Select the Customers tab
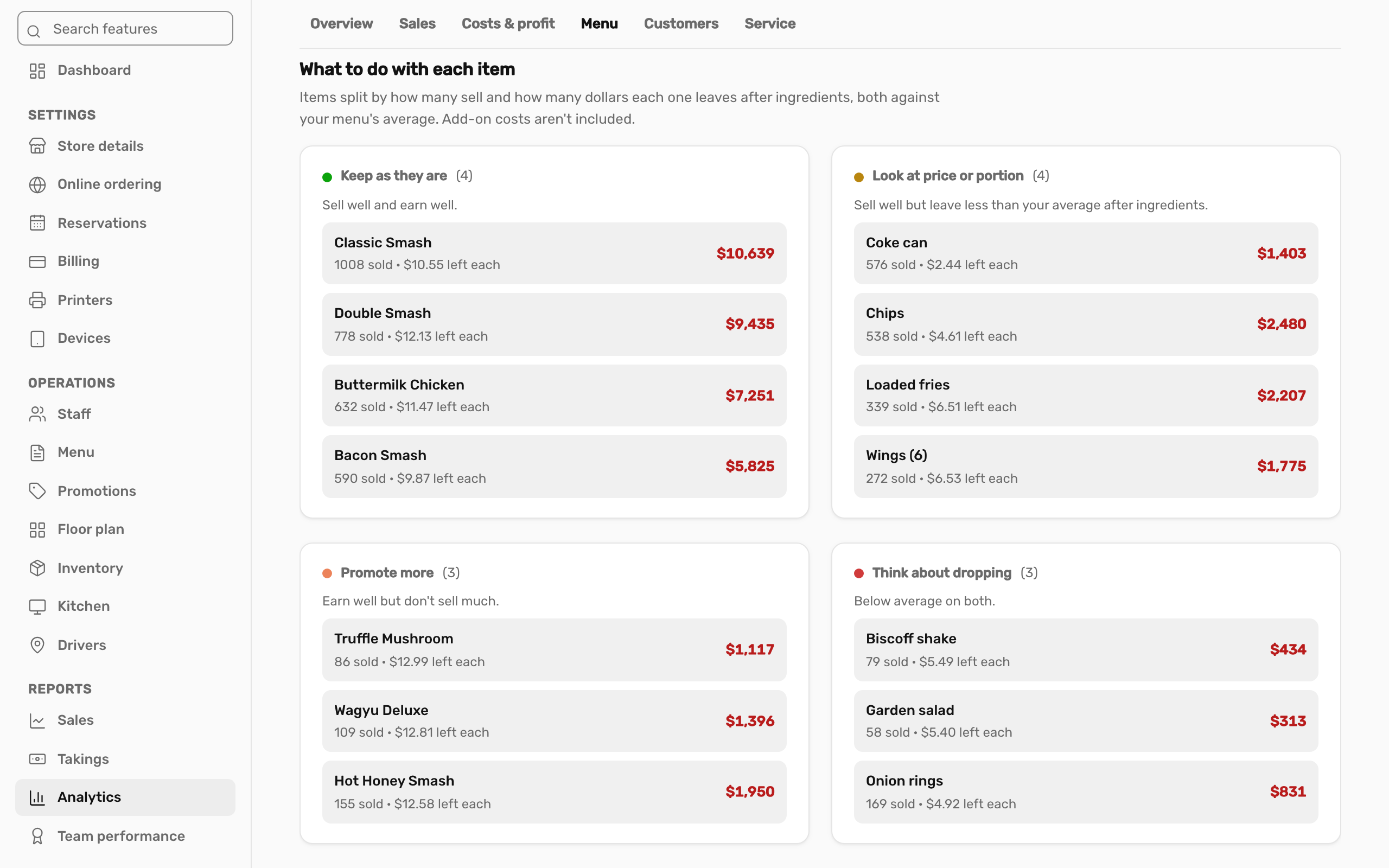The height and width of the screenshot is (868, 1389). coord(681,23)
